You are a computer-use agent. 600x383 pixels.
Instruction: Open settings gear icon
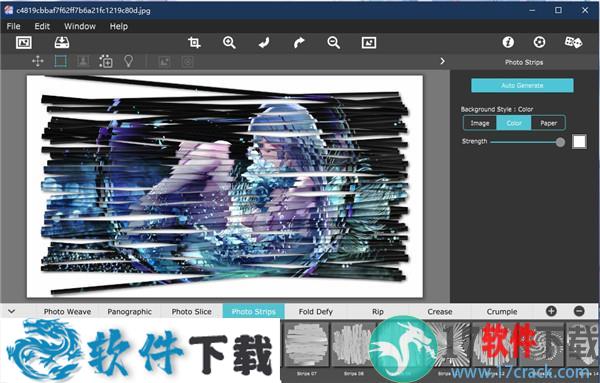[x=540, y=42]
